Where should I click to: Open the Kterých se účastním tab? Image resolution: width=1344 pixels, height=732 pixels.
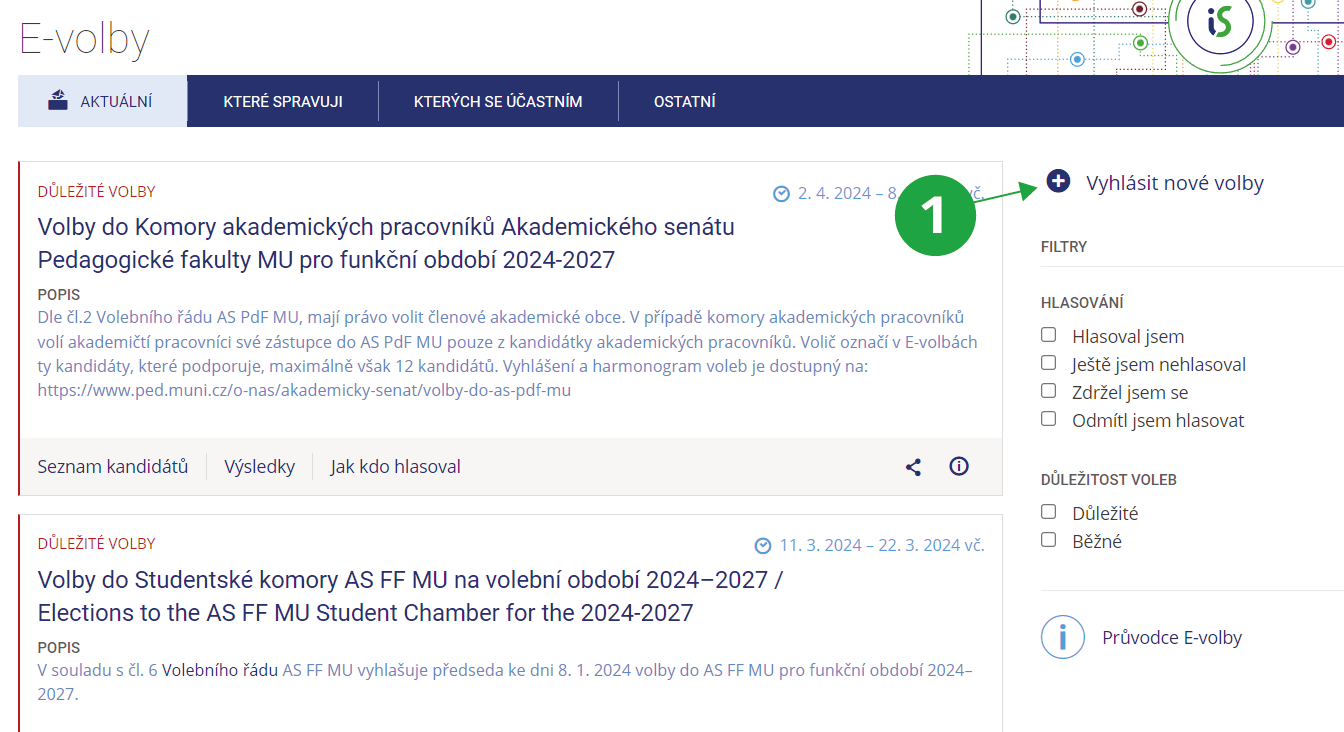[498, 101]
